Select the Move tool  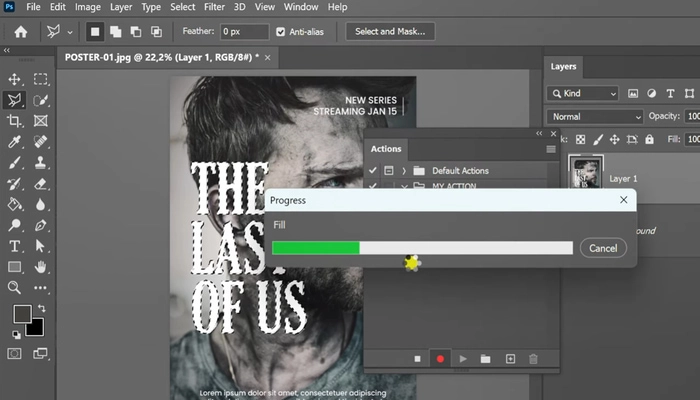[x=14, y=79]
